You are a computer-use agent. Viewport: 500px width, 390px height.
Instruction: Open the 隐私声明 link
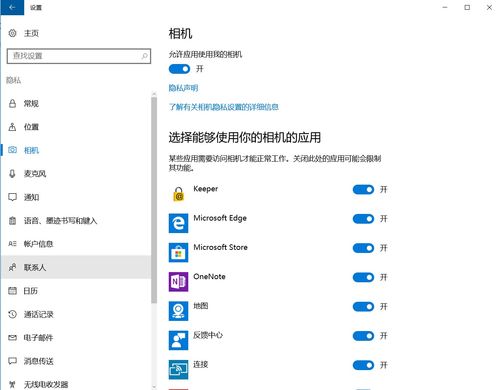click(x=183, y=88)
